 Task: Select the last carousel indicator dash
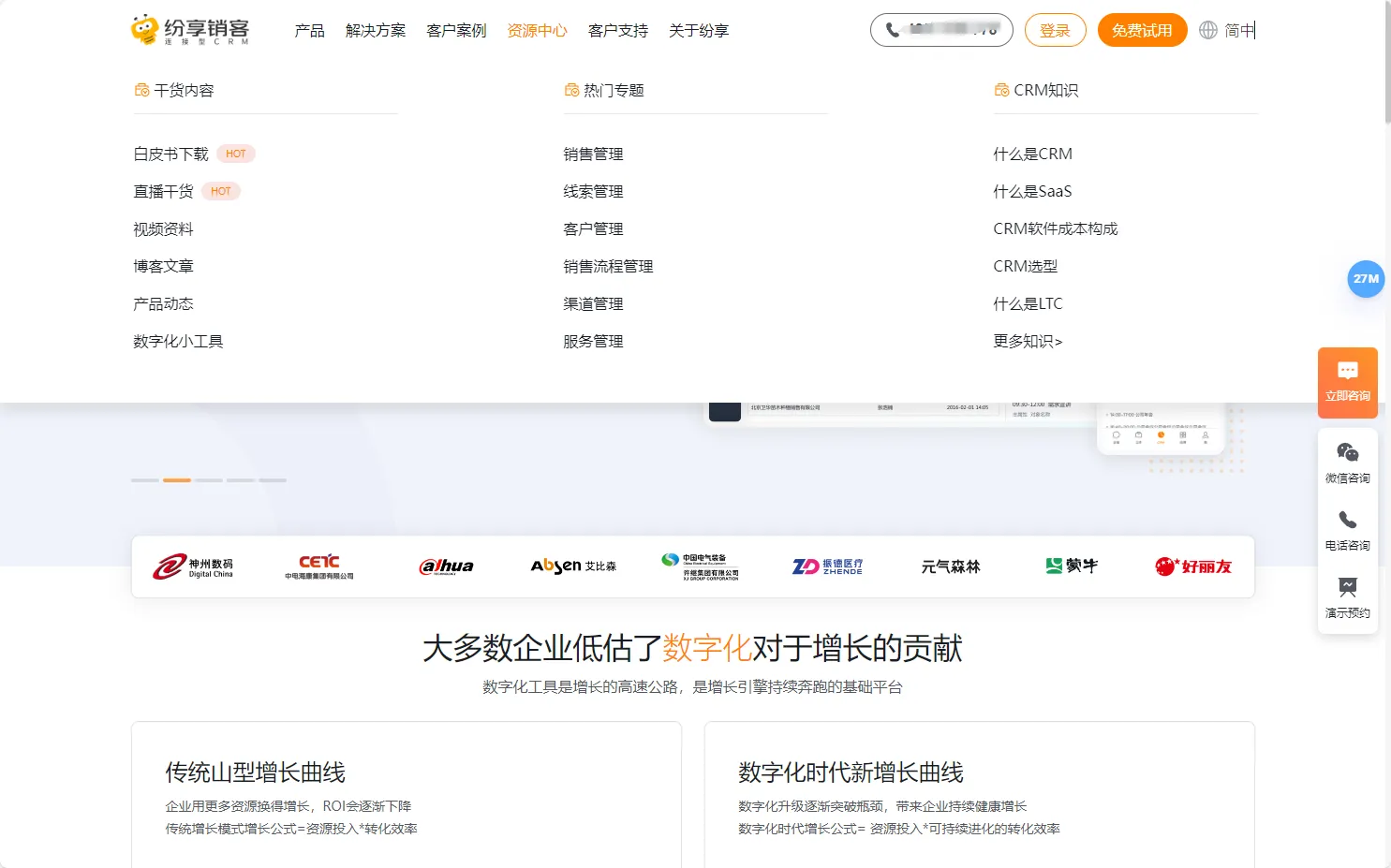(x=273, y=480)
